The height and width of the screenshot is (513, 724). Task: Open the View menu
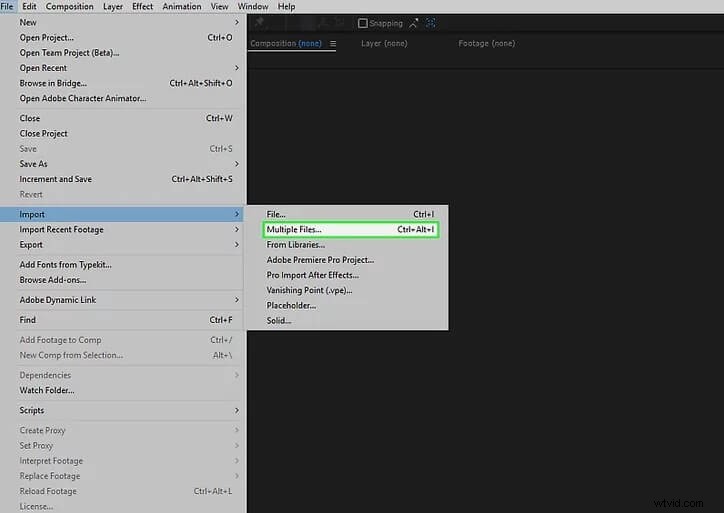(219, 6)
